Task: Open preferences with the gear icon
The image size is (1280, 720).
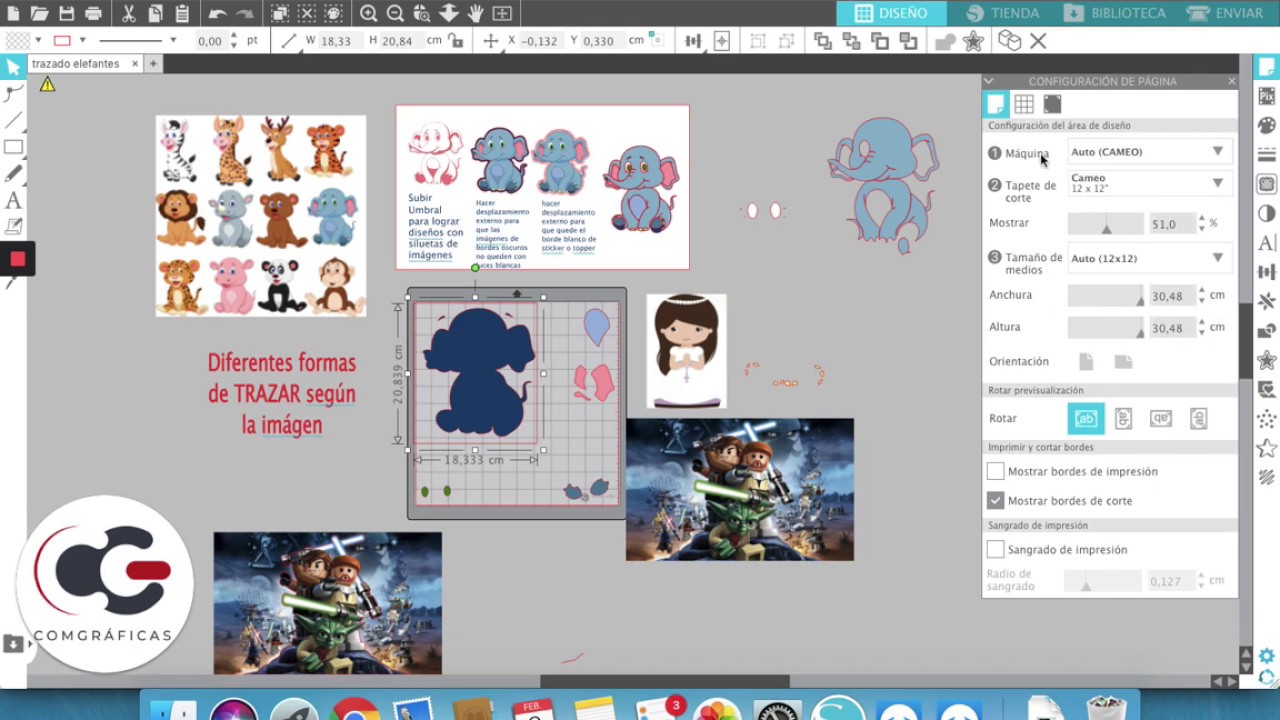Action: click(1267, 656)
